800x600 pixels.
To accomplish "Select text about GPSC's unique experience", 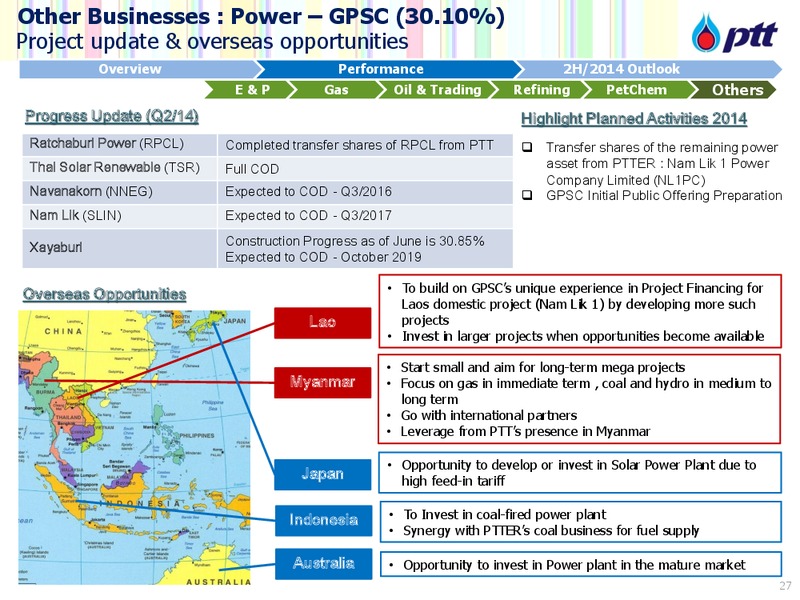I will pos(582,304).
